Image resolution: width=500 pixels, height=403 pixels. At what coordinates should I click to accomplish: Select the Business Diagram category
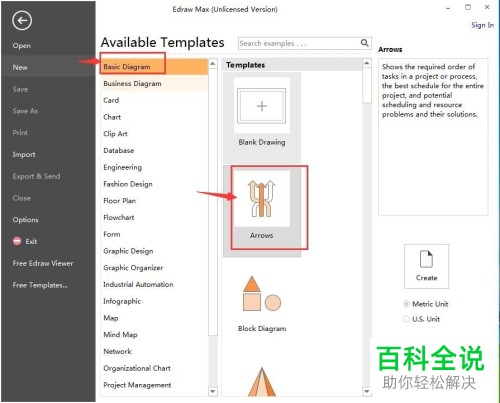pos(154,83)
